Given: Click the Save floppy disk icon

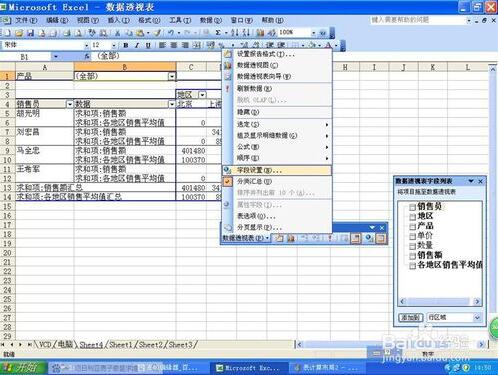Looking at the screenshot, I should [30, 33].
